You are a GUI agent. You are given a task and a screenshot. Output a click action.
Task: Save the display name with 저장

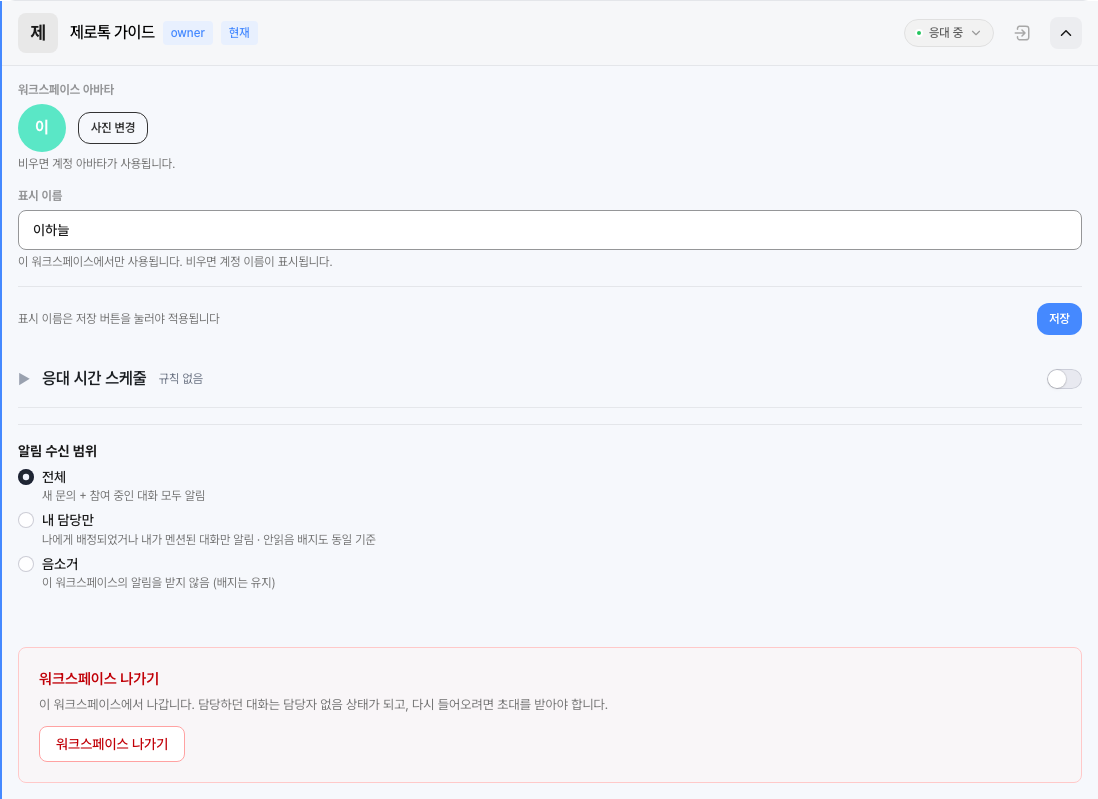(x=1059, y=319)
